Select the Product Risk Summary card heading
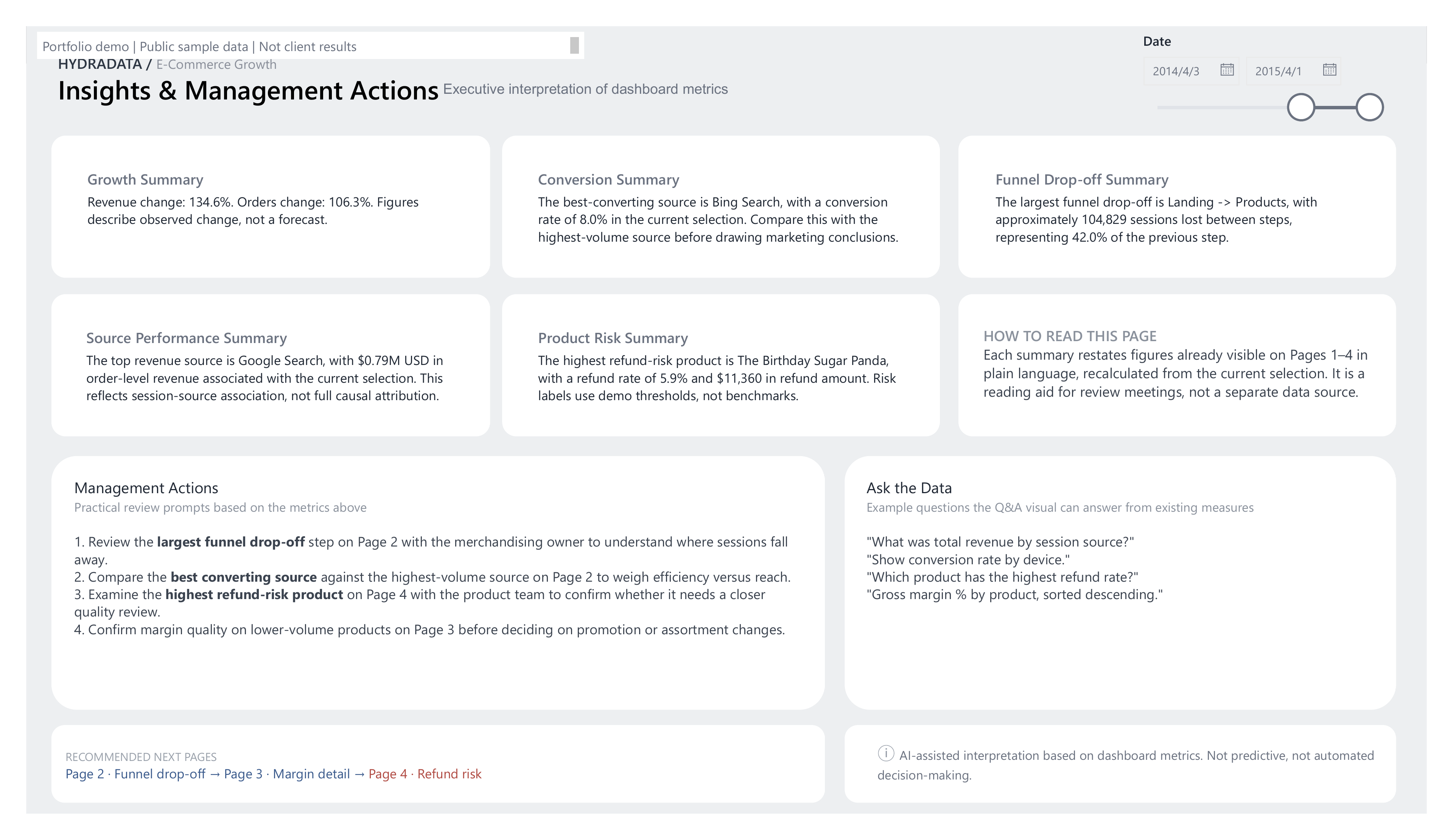This screenshot has width=1453, height=840. [613, 338]
